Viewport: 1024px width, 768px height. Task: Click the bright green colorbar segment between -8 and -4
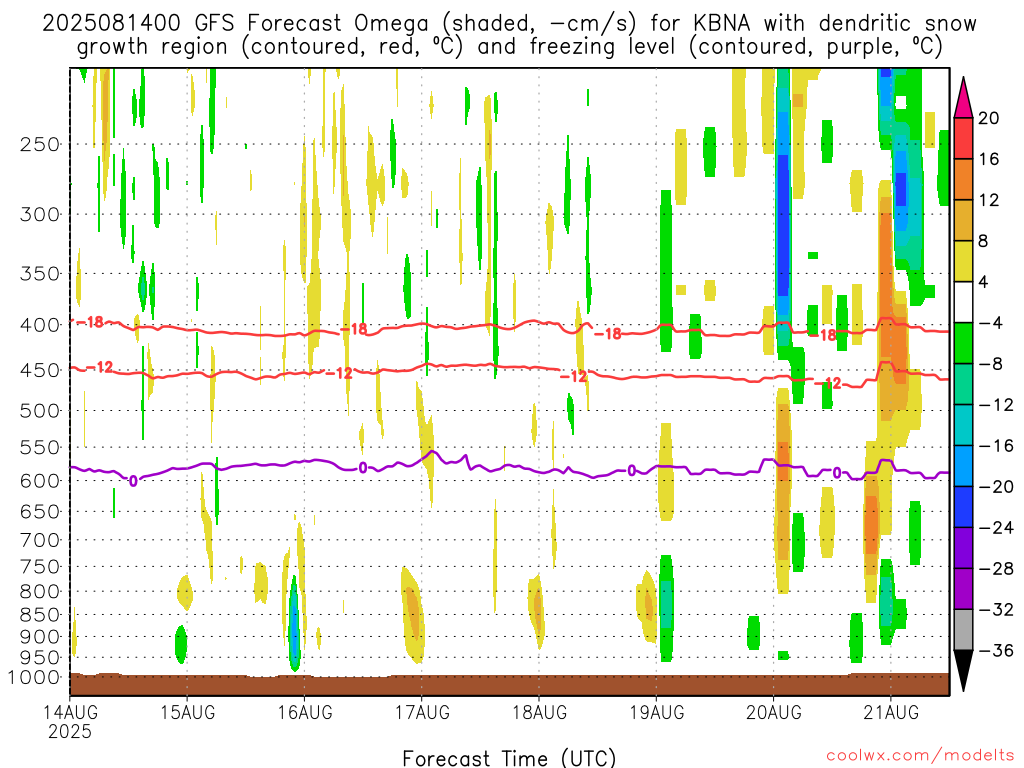pyautogui.click(x=963, y=344)
